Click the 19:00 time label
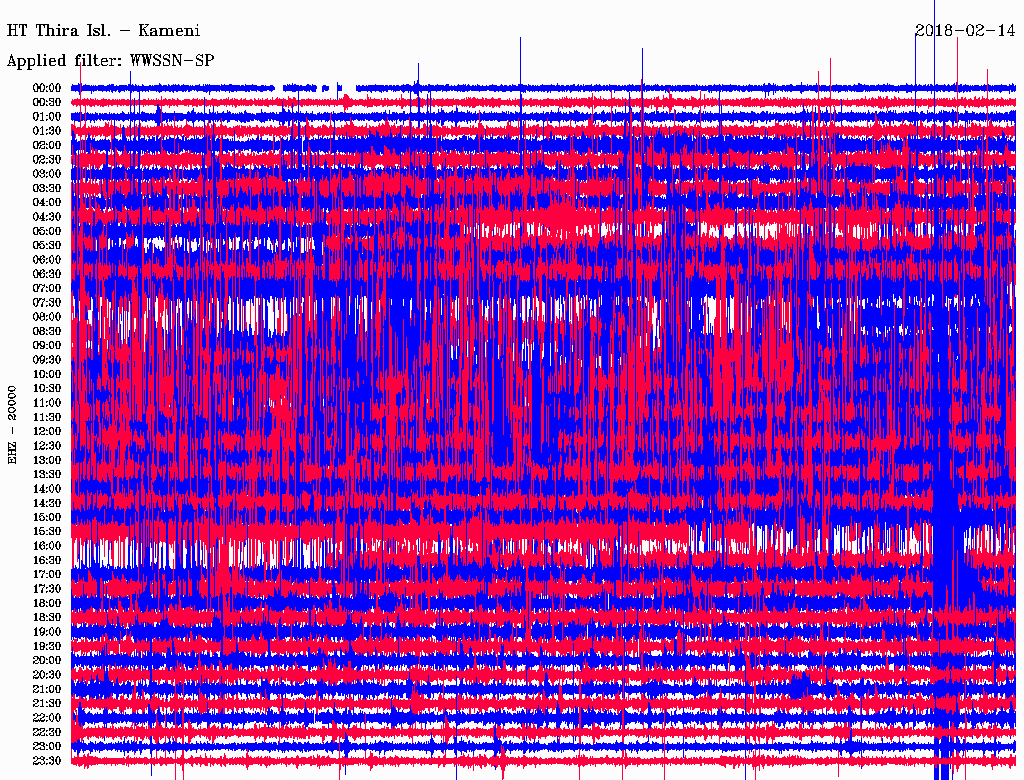This screenshot has width=1024, height=780. click(x=47, y=632)
